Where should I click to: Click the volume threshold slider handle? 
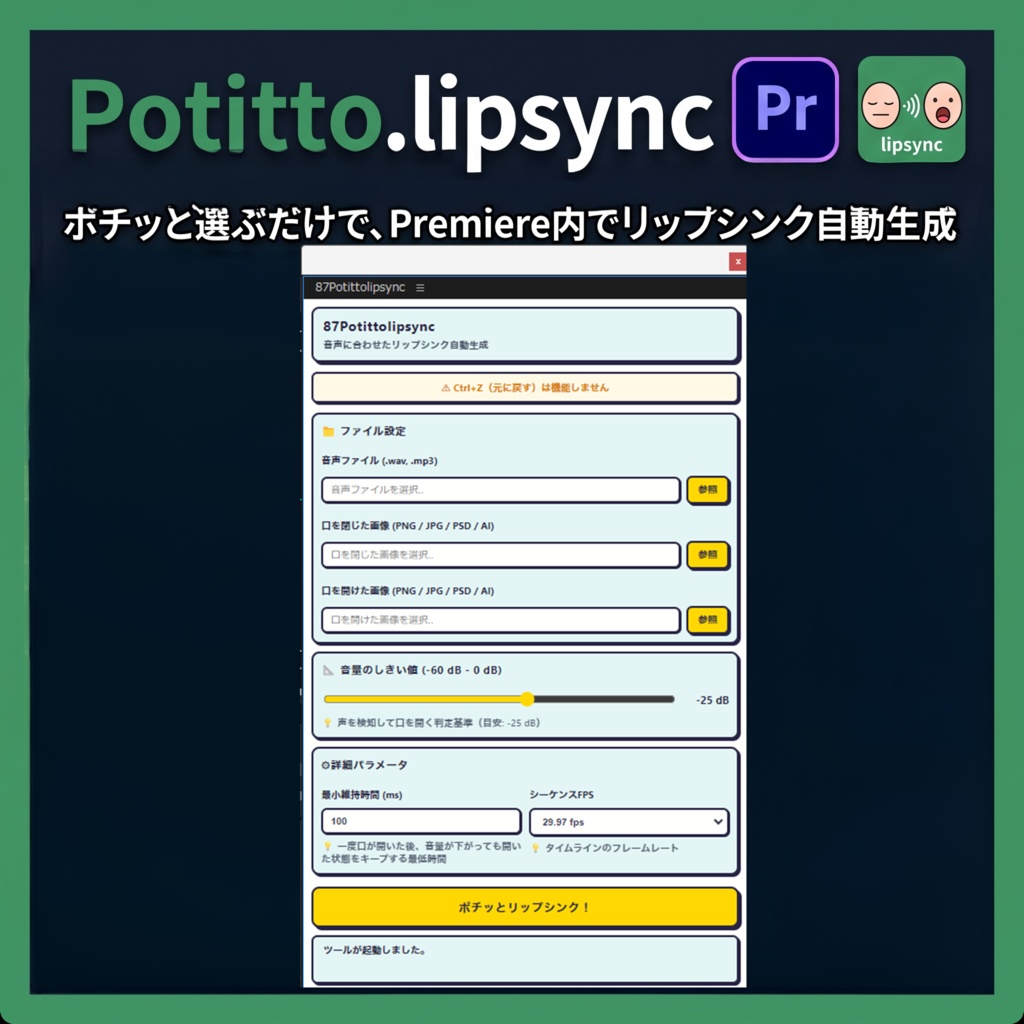(527, 699)
